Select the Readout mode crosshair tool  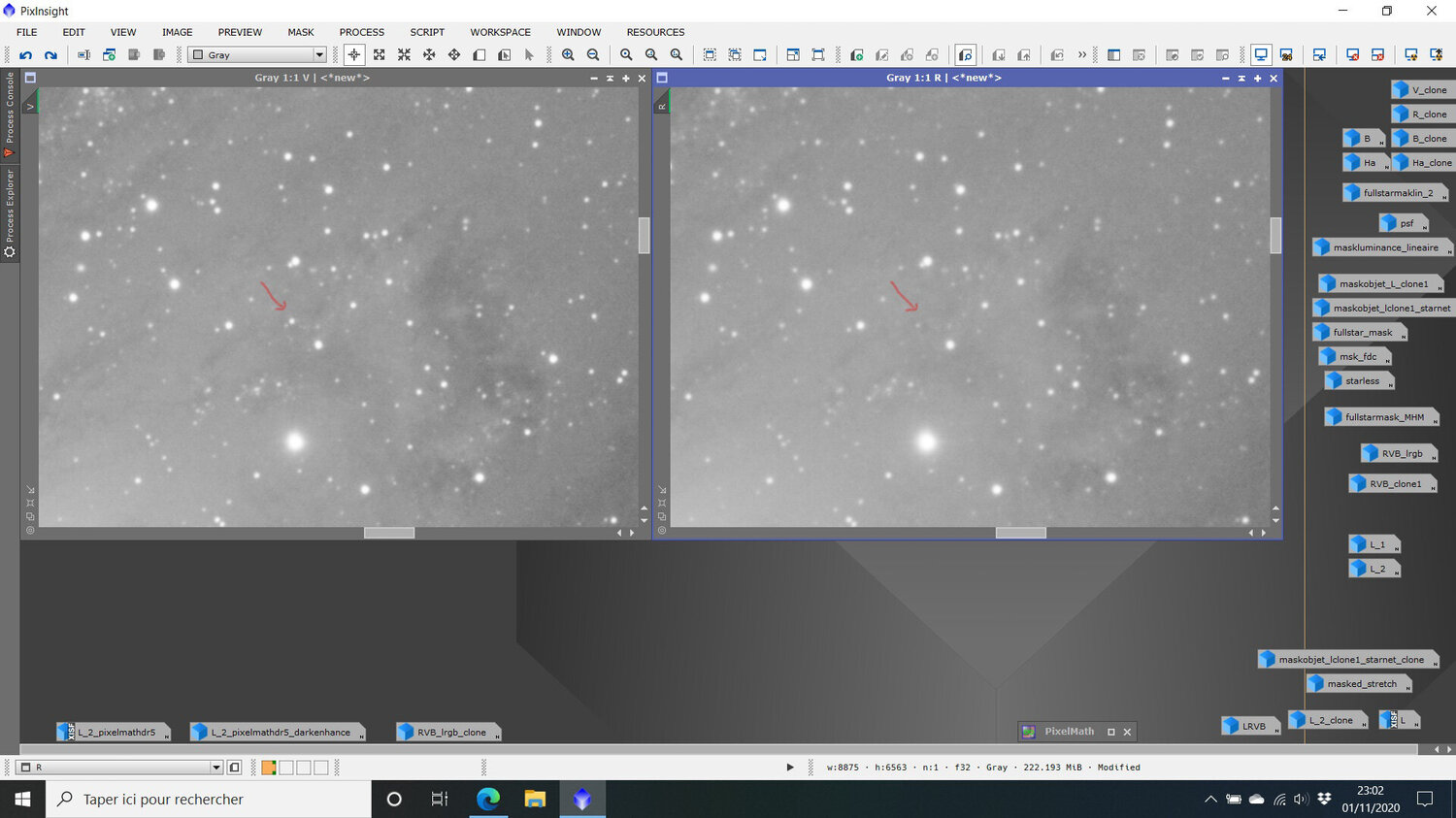pyautogui.click(x=354, y=55)
